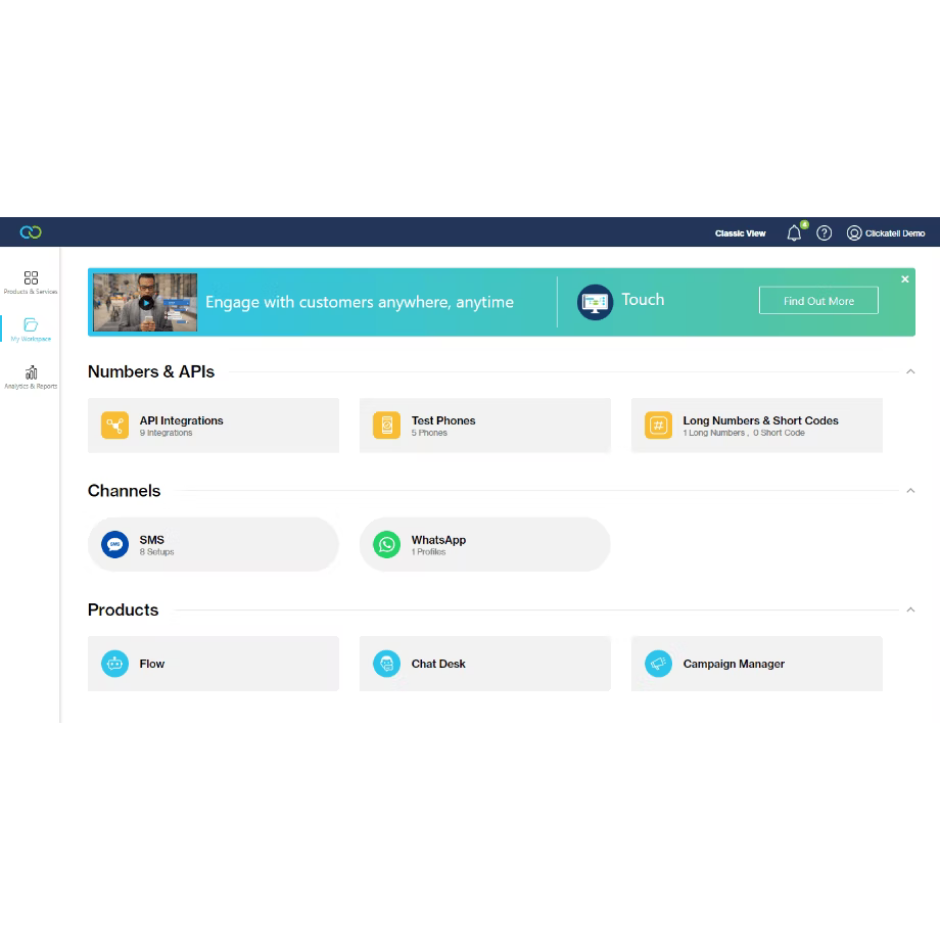Click the Touch monitor icon in banner
940x940 pixels.
tap(595, 302)
